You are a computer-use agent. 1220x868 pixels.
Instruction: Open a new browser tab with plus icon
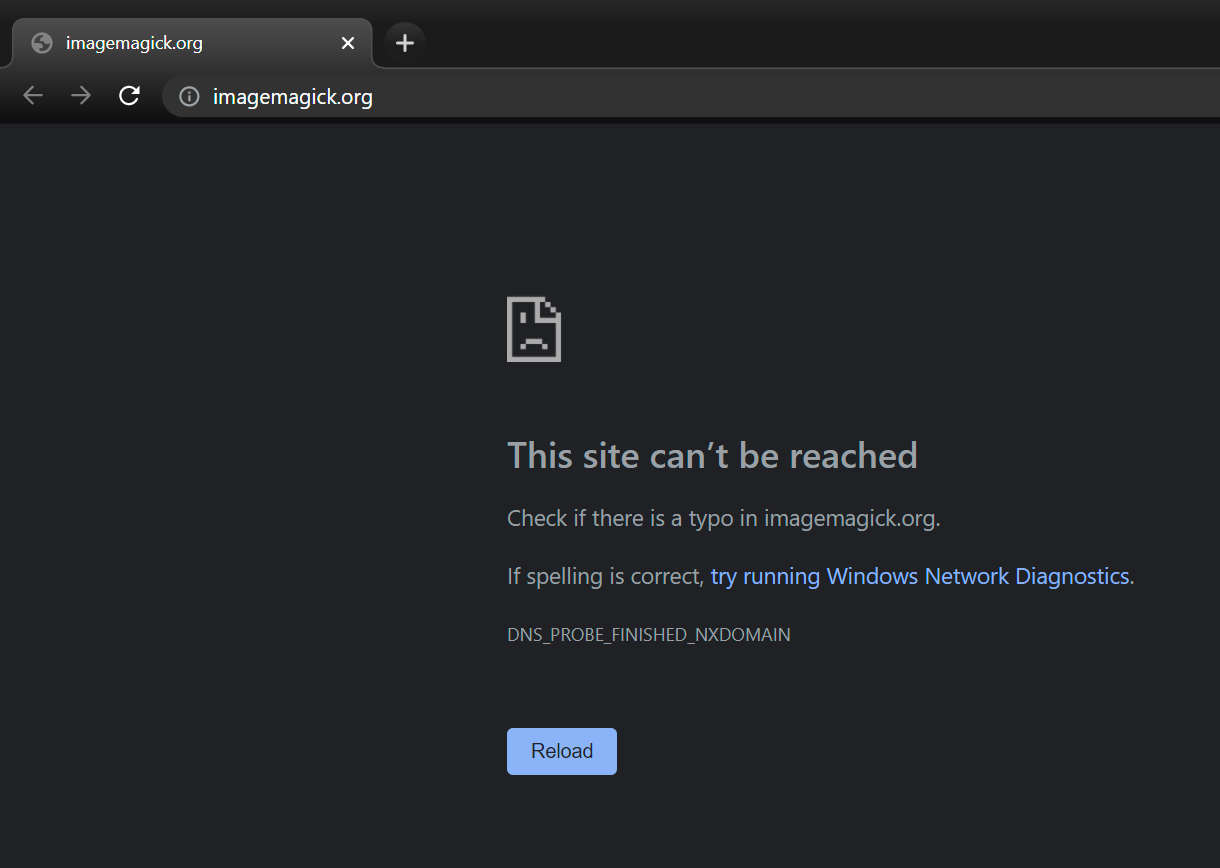pos(404,42)
